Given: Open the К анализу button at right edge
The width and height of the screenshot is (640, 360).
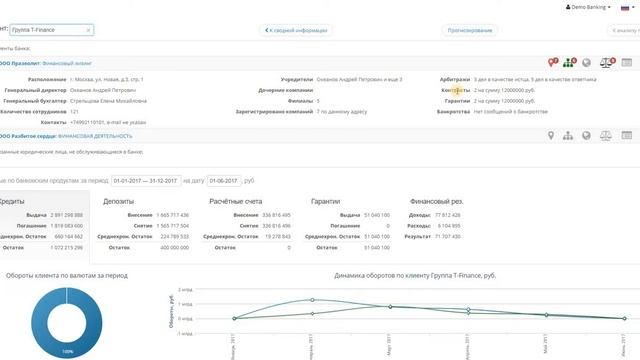Looking at the screenshot, I should click(624, 30).
